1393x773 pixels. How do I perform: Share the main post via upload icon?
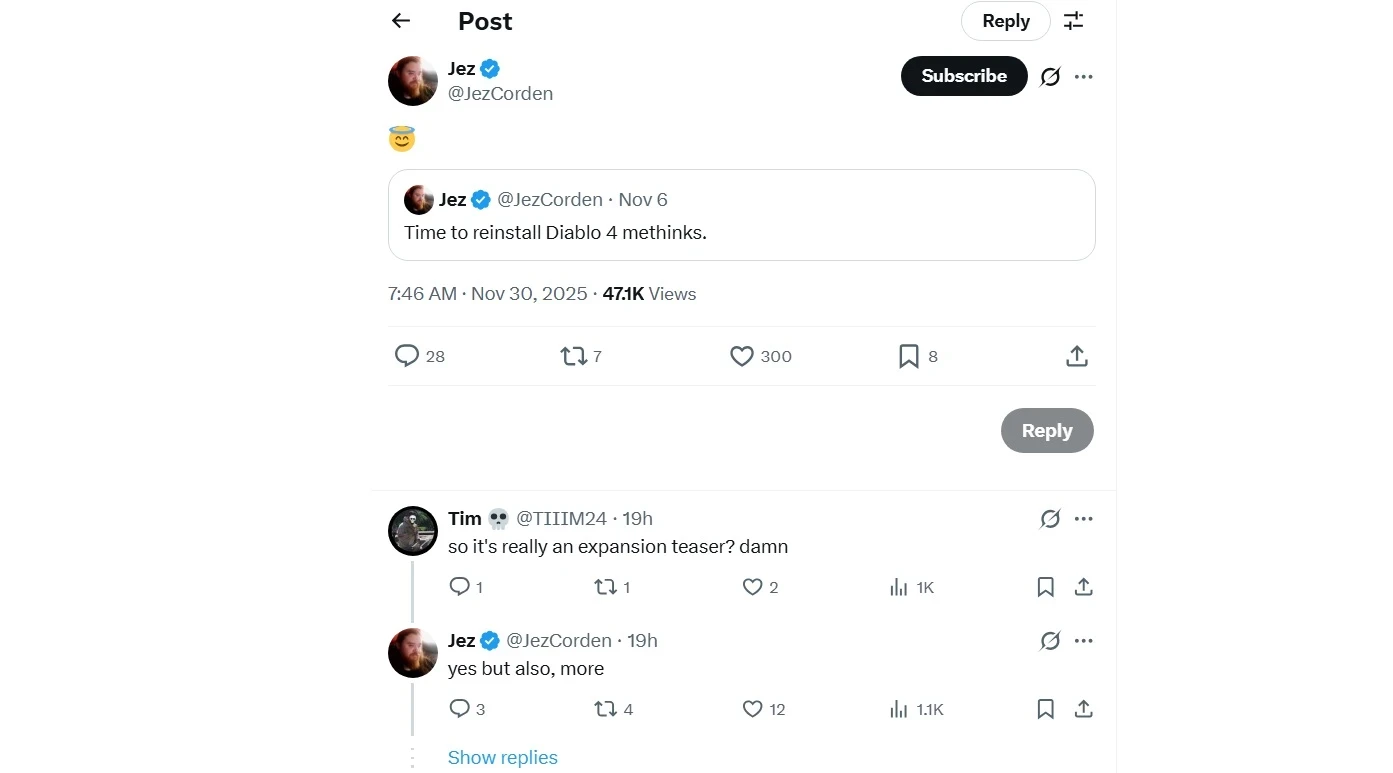point(1076,356)
